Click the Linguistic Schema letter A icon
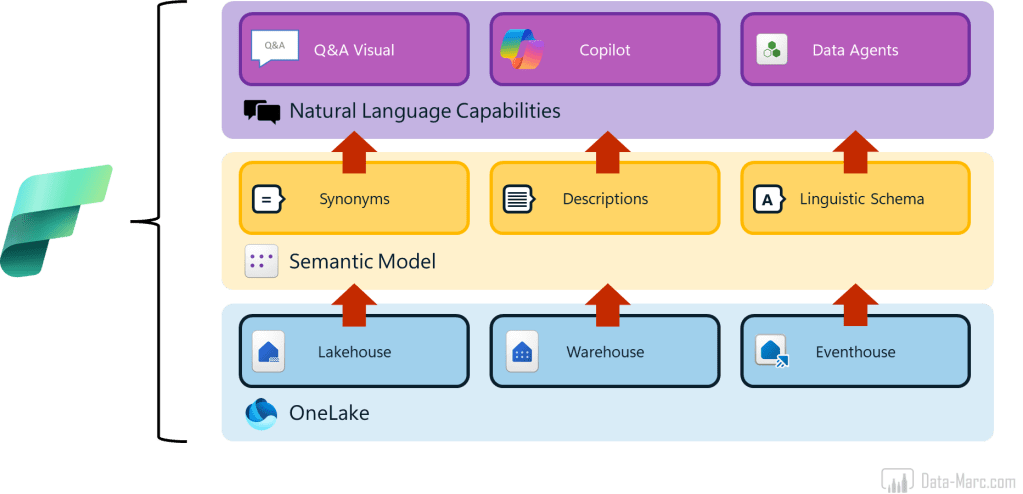Screen dimensions: 1023x494 pyautogui.click(x=768, y=199)
